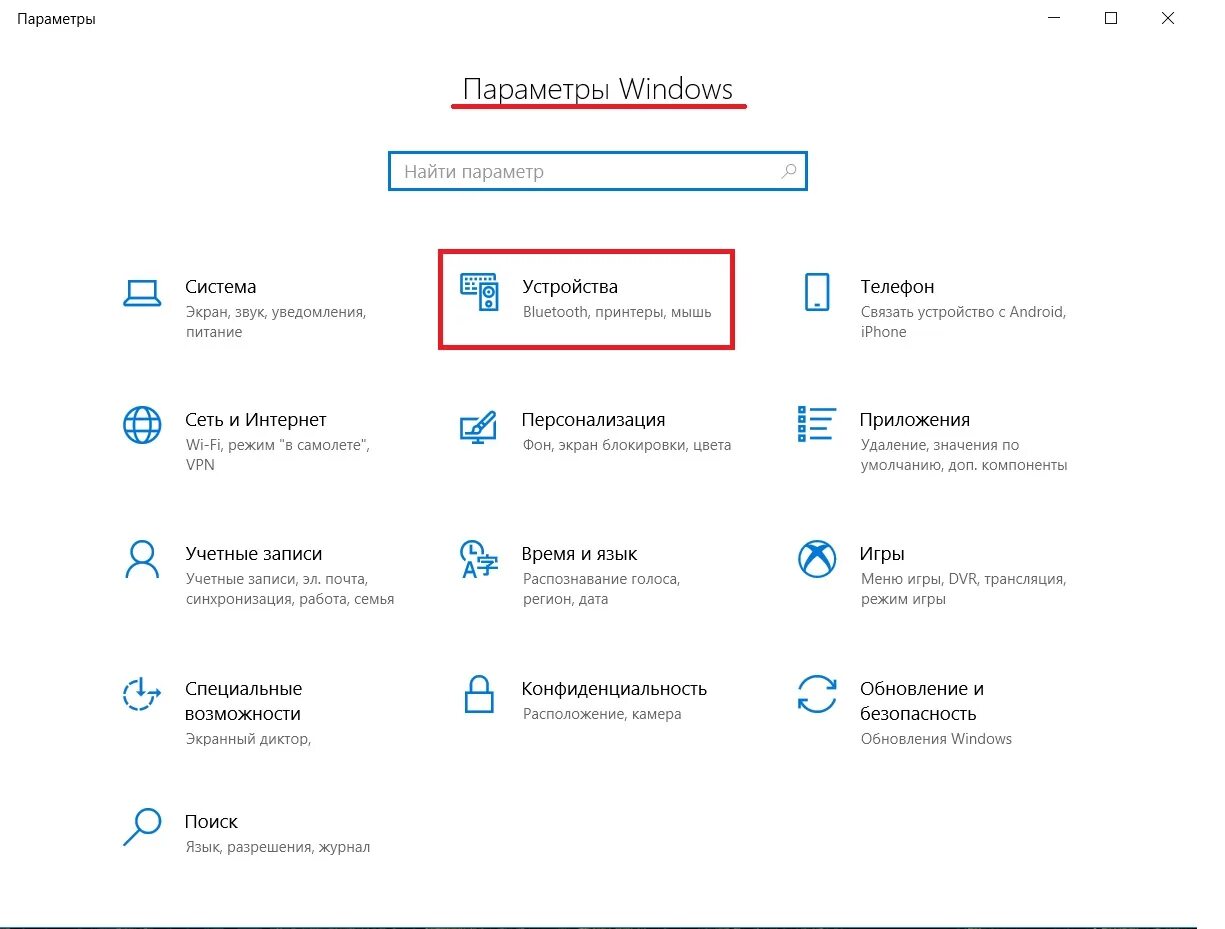Click the Время и язык icon

pyautogui.click(x=478, y=559)
